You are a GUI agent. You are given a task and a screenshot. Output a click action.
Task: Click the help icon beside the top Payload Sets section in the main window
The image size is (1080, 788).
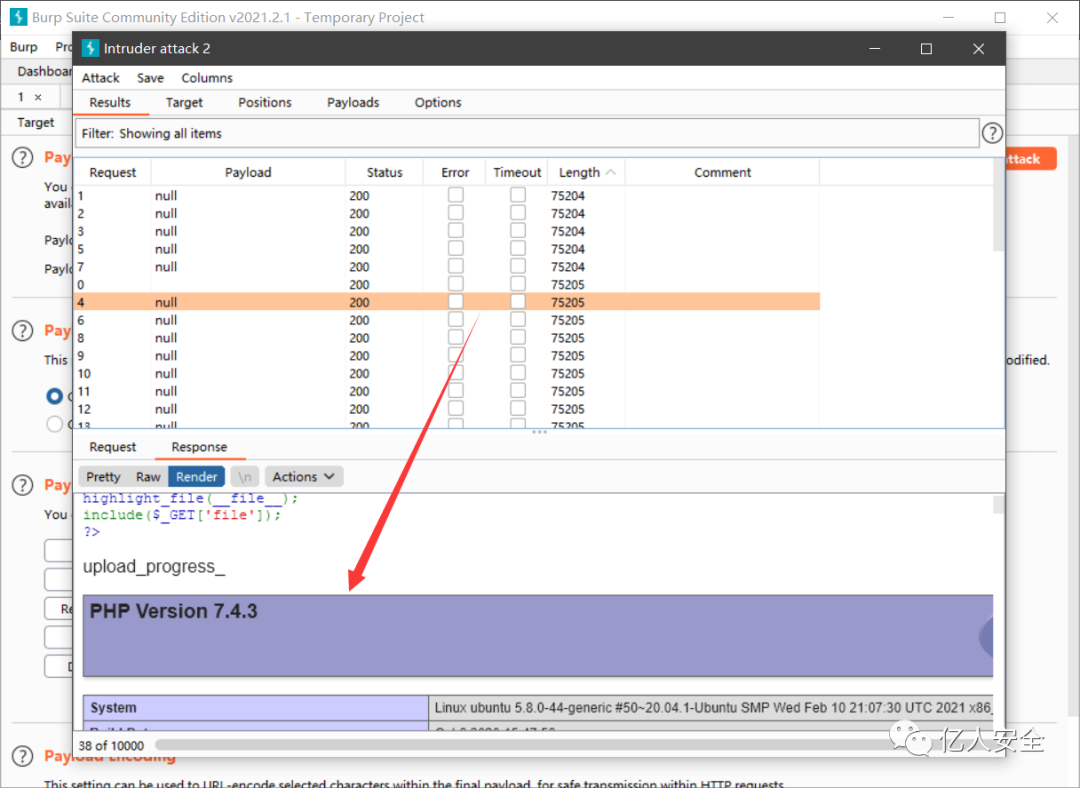coord(22,157)
